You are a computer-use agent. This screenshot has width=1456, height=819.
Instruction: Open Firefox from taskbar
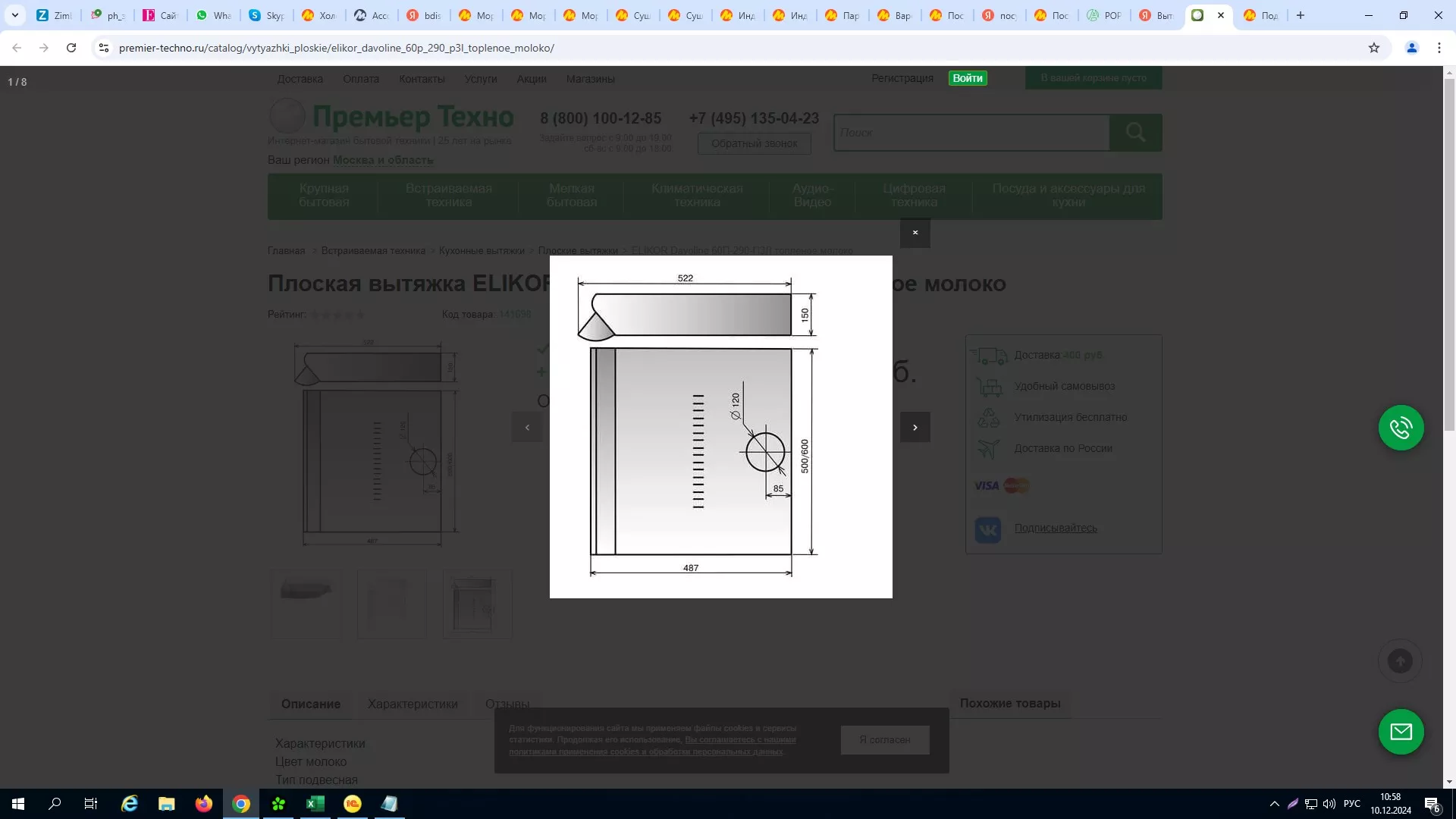pyautogui.click(x=204, y=804)
